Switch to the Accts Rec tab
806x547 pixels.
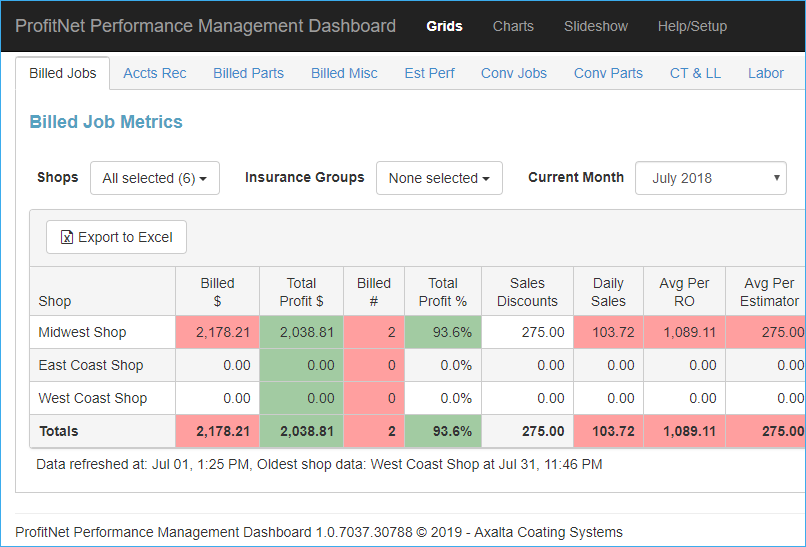point(155,73)
